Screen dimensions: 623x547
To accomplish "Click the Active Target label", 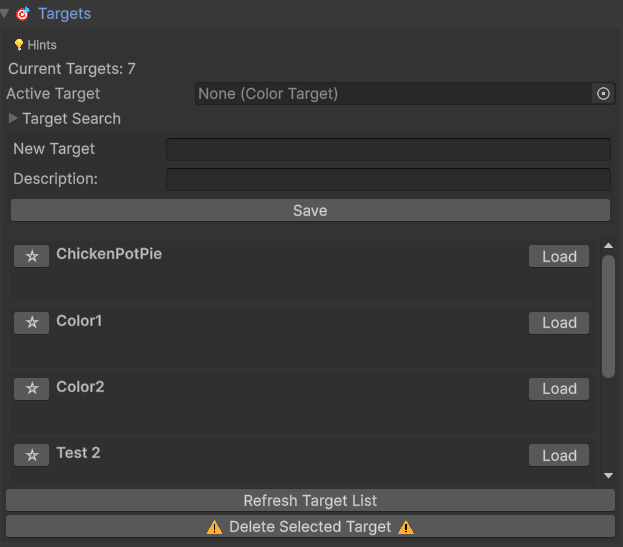I will (53, 94).
